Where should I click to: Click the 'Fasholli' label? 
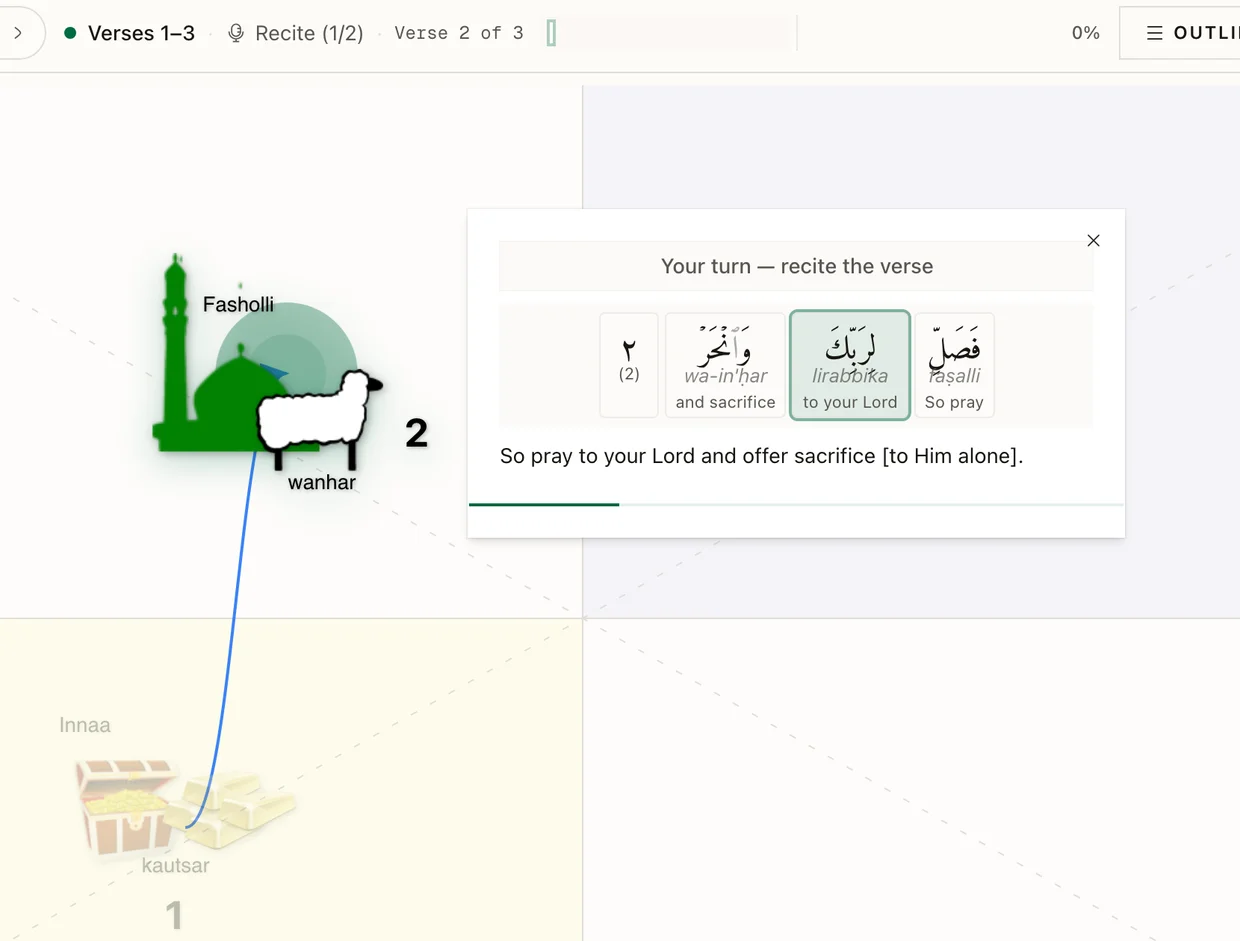coord(238,304)
